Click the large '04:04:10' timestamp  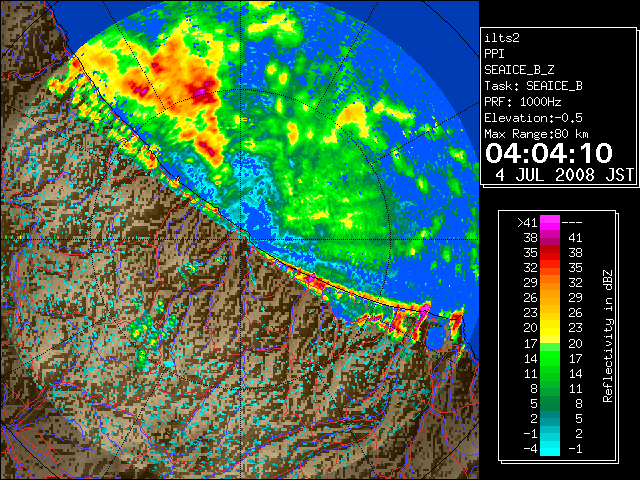coord(549,153)
